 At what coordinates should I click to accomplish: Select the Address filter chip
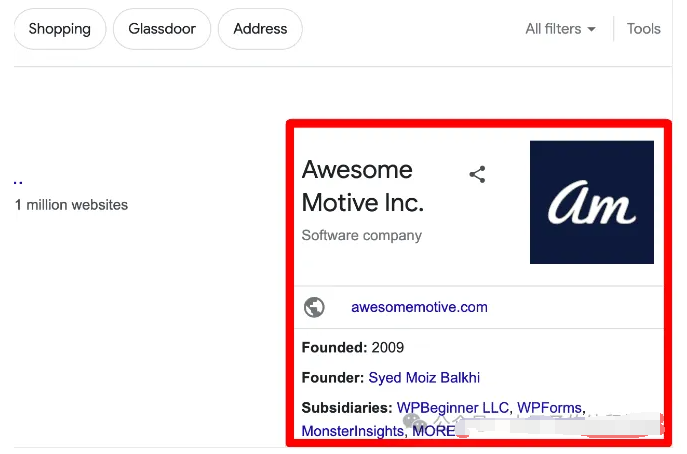pyautogui.click(x=260, y=29)
